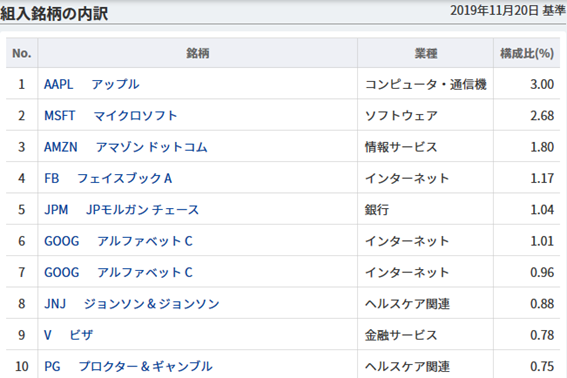Select the 0.75 ratio value for PG
The image size is (567, 378).
[542, 366]
